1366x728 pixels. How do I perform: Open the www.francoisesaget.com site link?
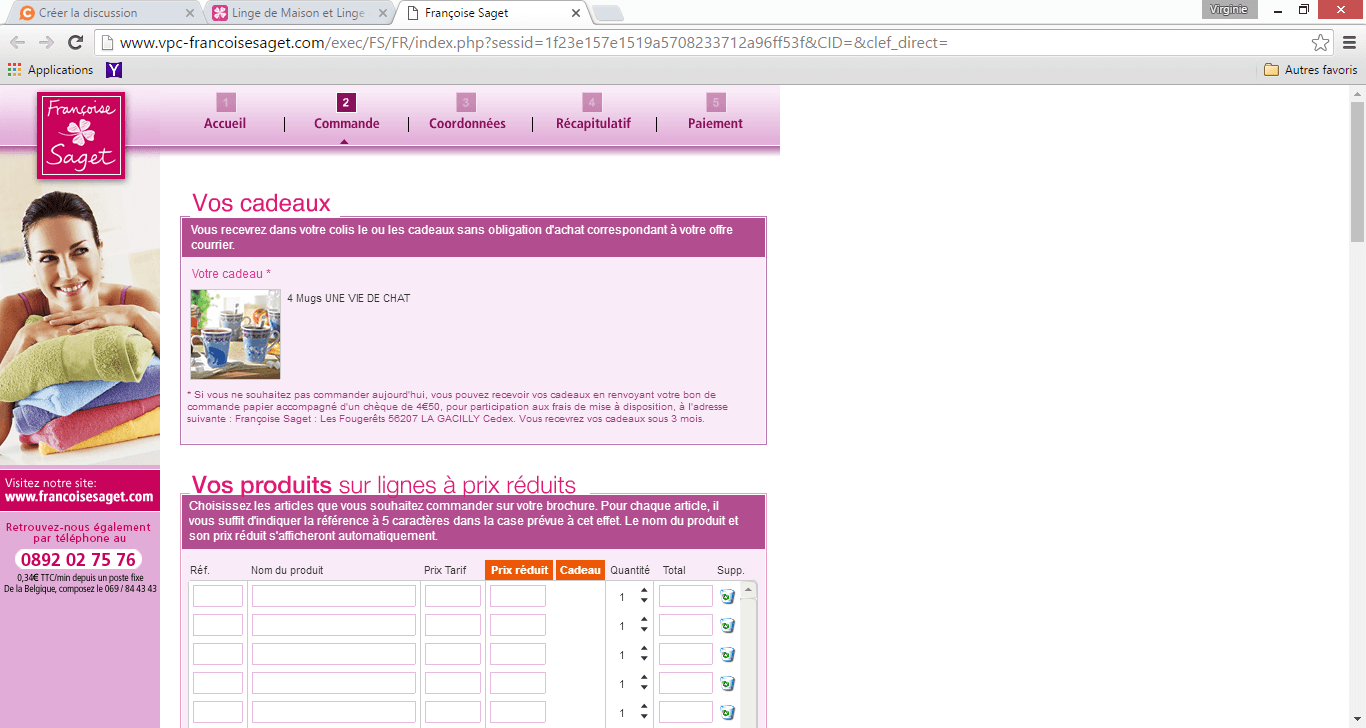[80, 496]
